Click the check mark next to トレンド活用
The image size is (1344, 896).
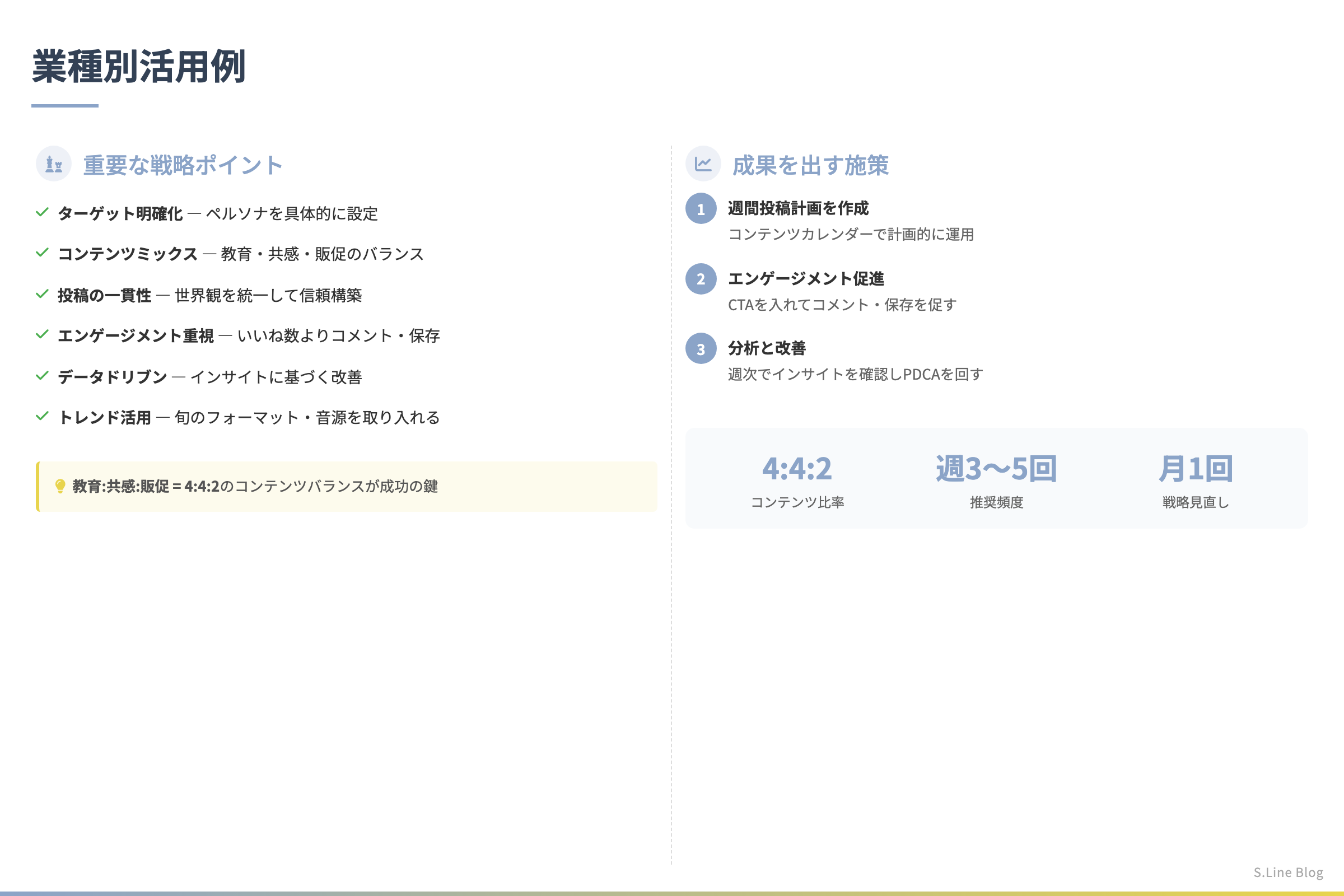click(43, 417)
